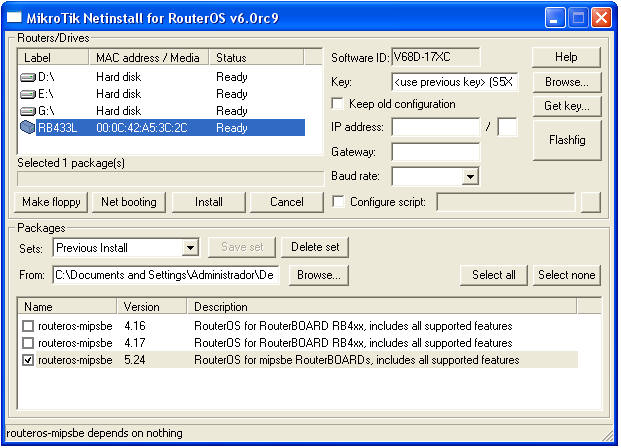Click the D:\ hard disk drive icon
Image resolution: width=621 pixels, height=448 pixels.
(28, 77)
